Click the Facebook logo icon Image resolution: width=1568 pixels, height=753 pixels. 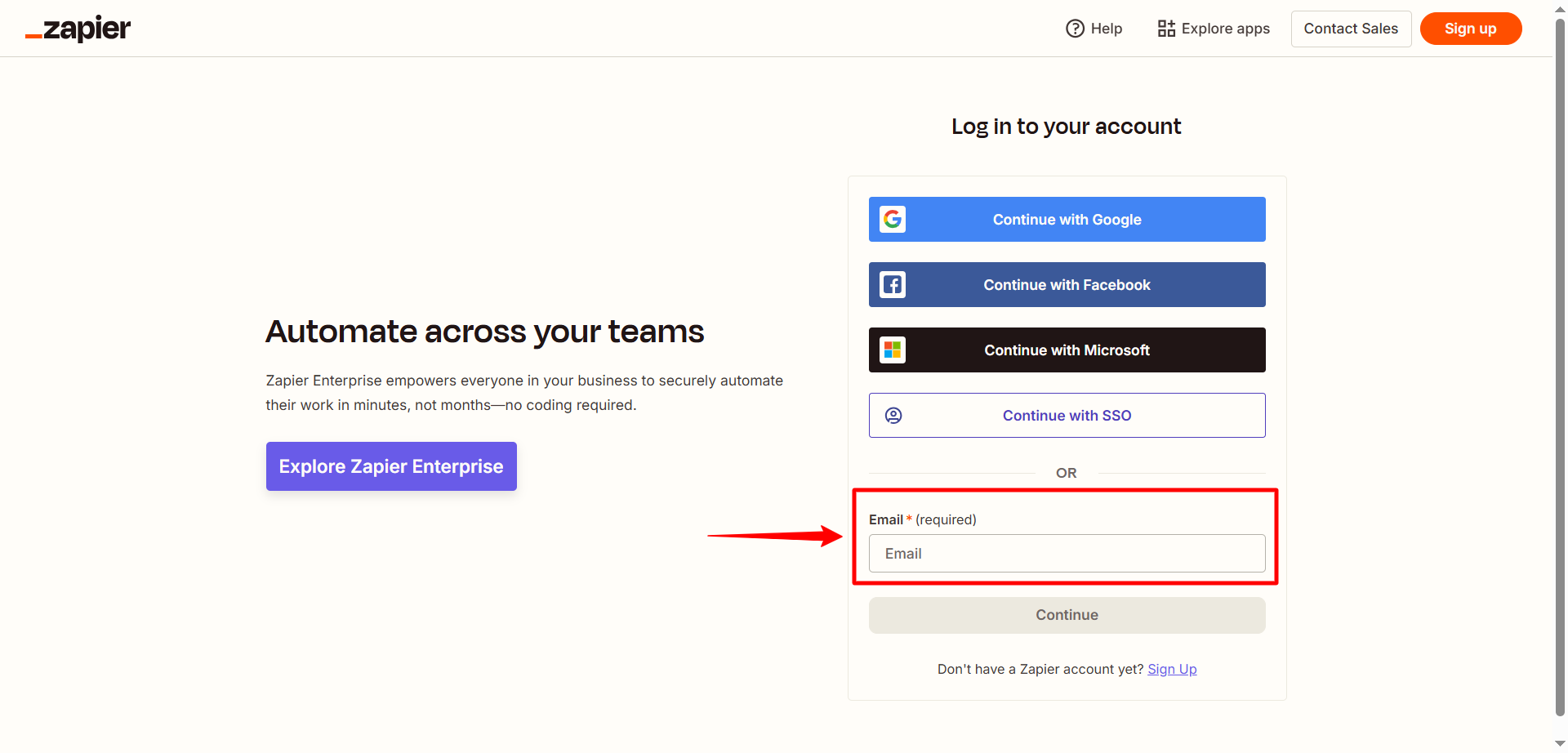tap(893, 284)
